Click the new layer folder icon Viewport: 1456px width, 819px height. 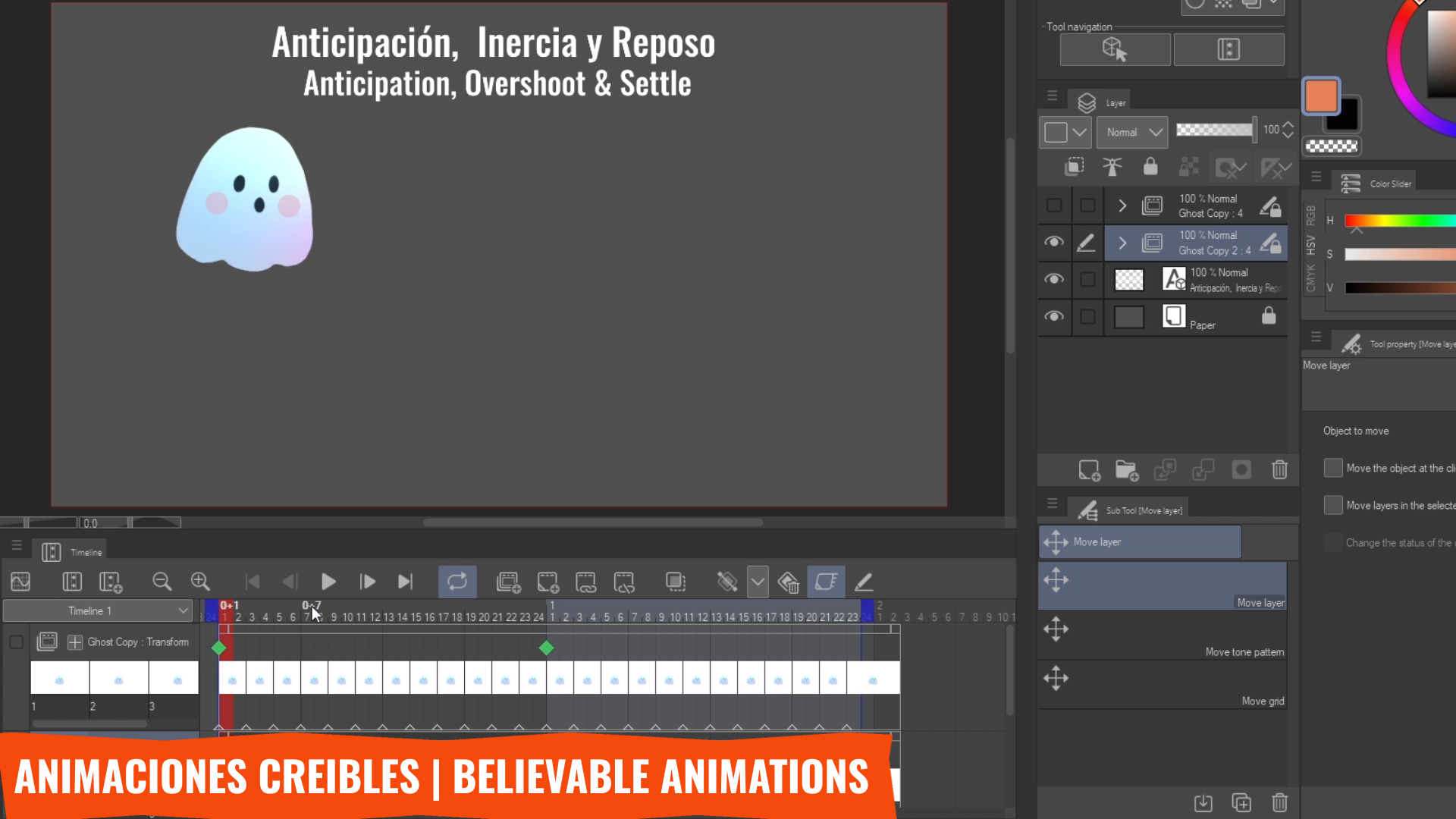(x=1127, y=470)
